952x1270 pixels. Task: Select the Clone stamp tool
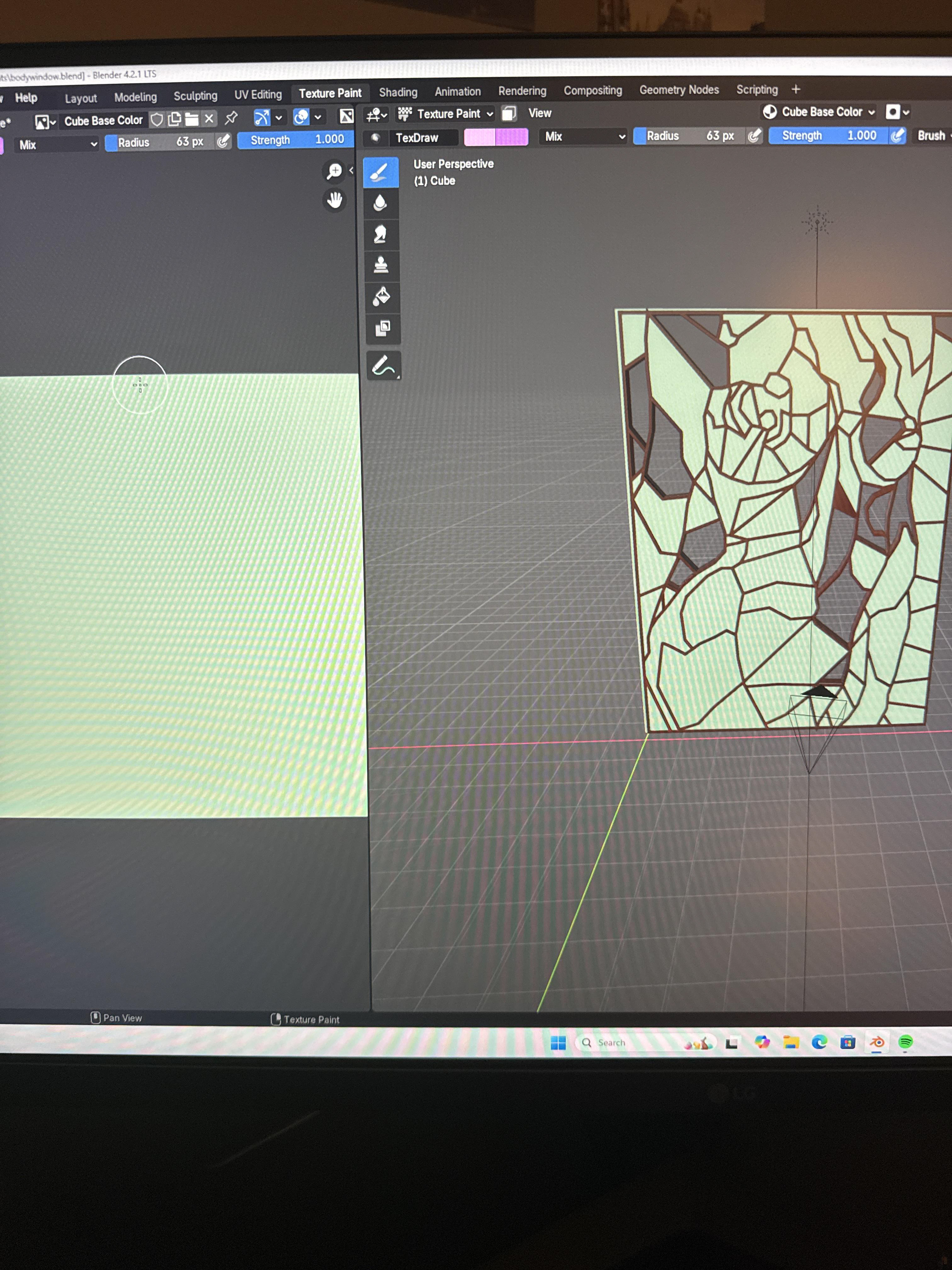(x=381, y=265)
